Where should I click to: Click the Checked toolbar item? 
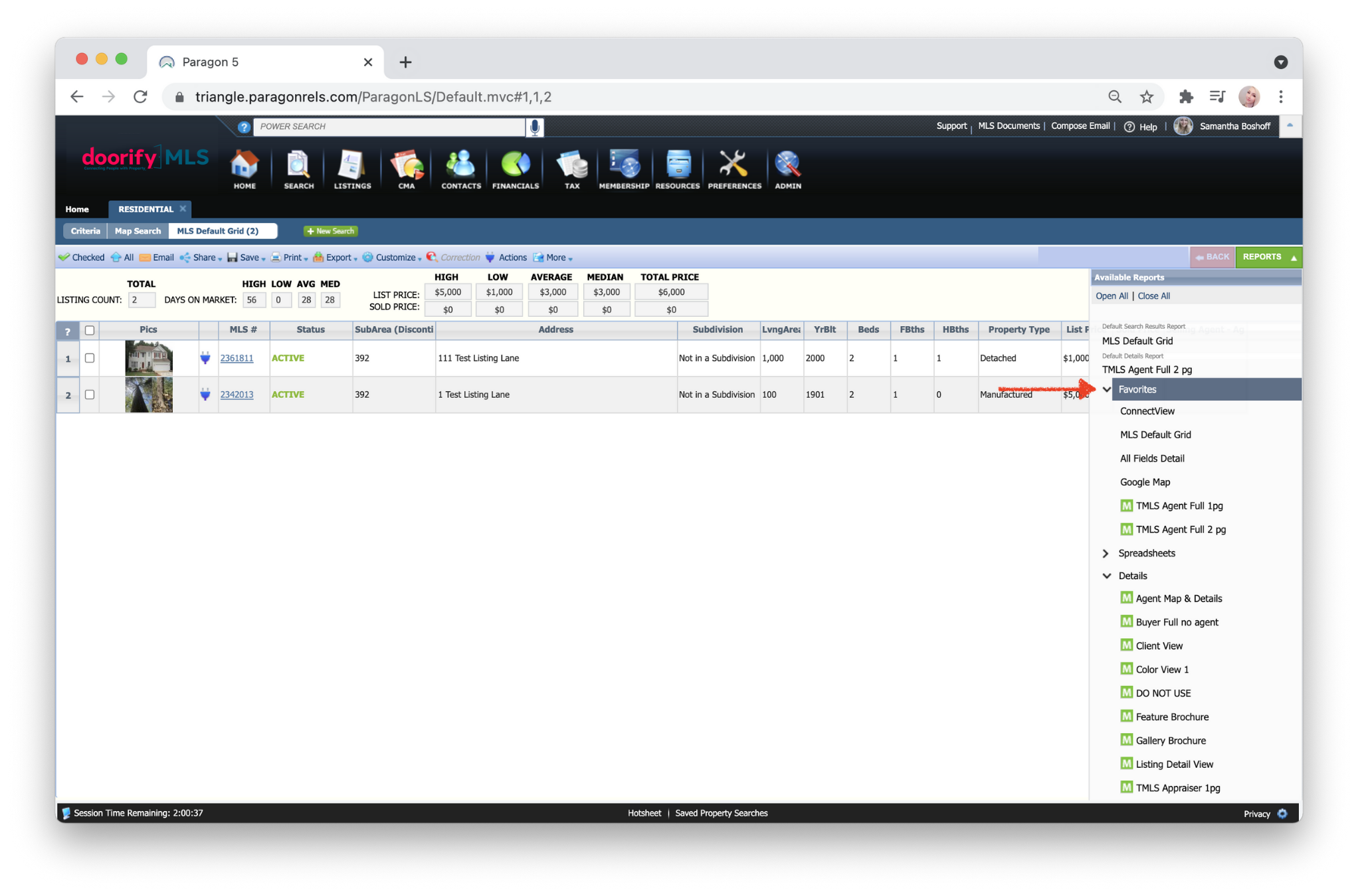pos(81,258)
